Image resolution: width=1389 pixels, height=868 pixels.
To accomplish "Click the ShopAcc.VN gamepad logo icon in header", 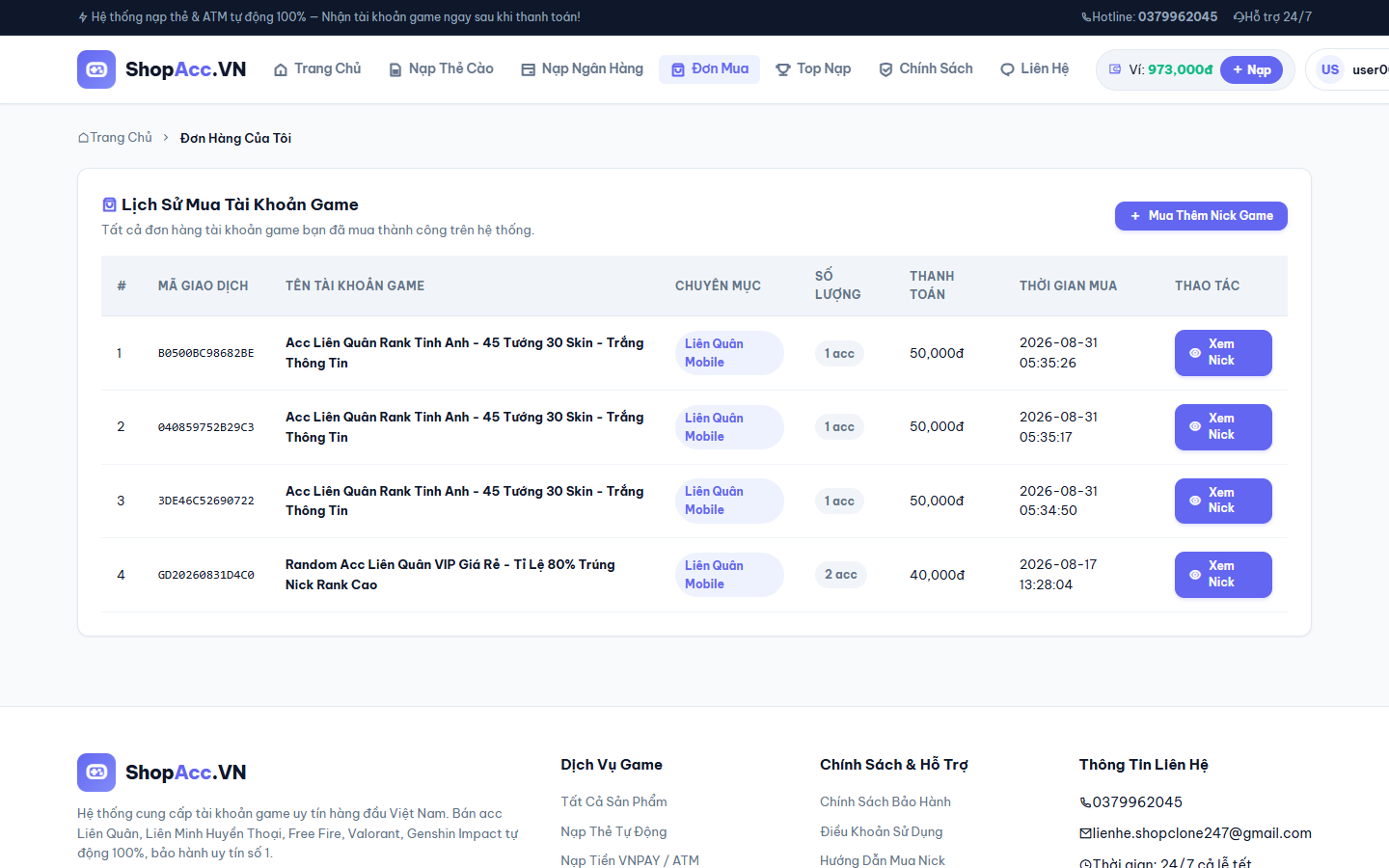I will click(96, 69).
